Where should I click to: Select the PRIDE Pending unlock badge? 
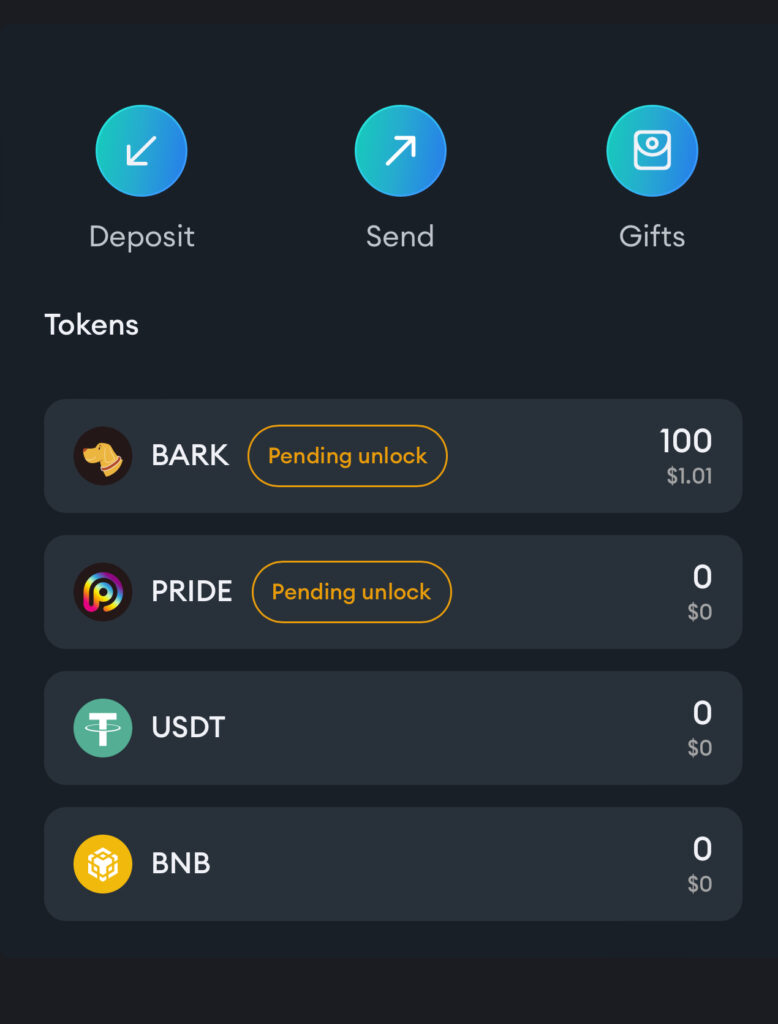(351, 592)
